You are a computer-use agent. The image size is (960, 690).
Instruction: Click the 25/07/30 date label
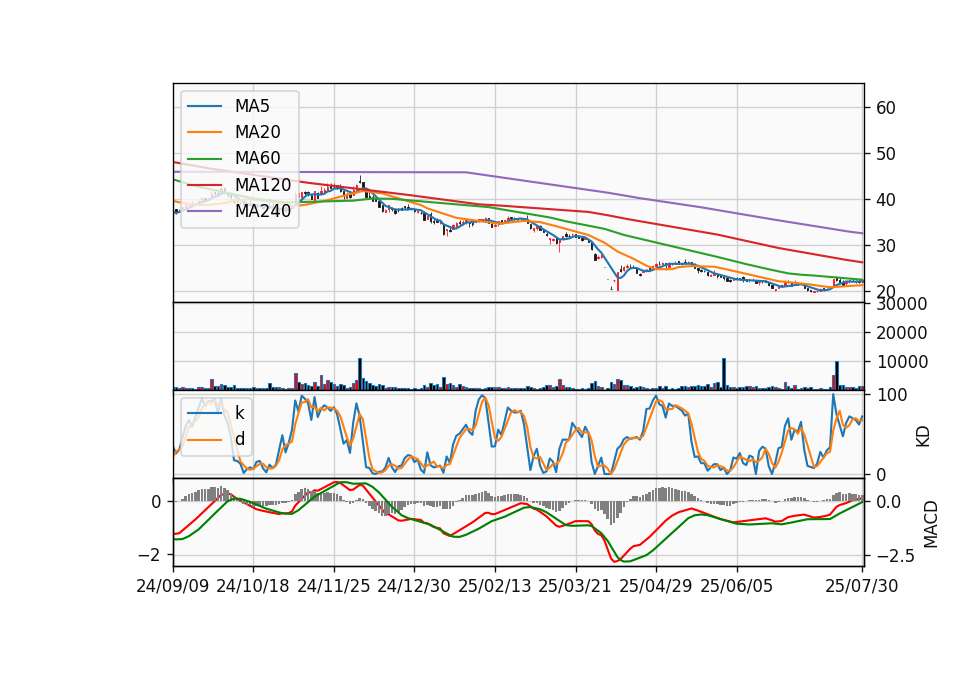pyautogui.click(x=862, y=586)
